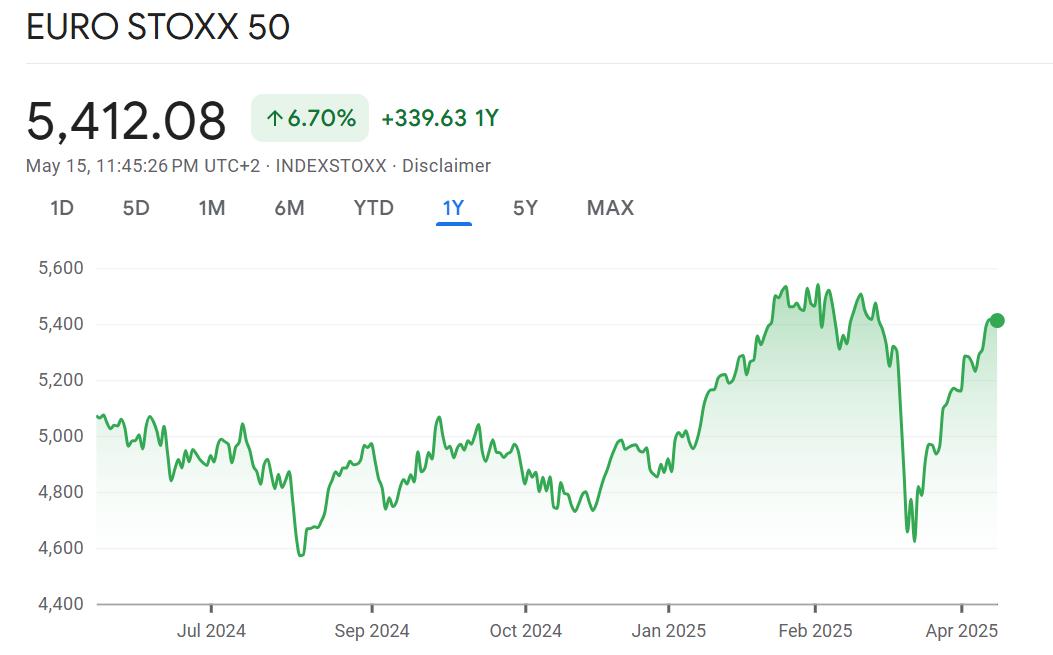Click the 5,412.08 index value
The width and height of the screenshot is (1053, 655).
127,121
